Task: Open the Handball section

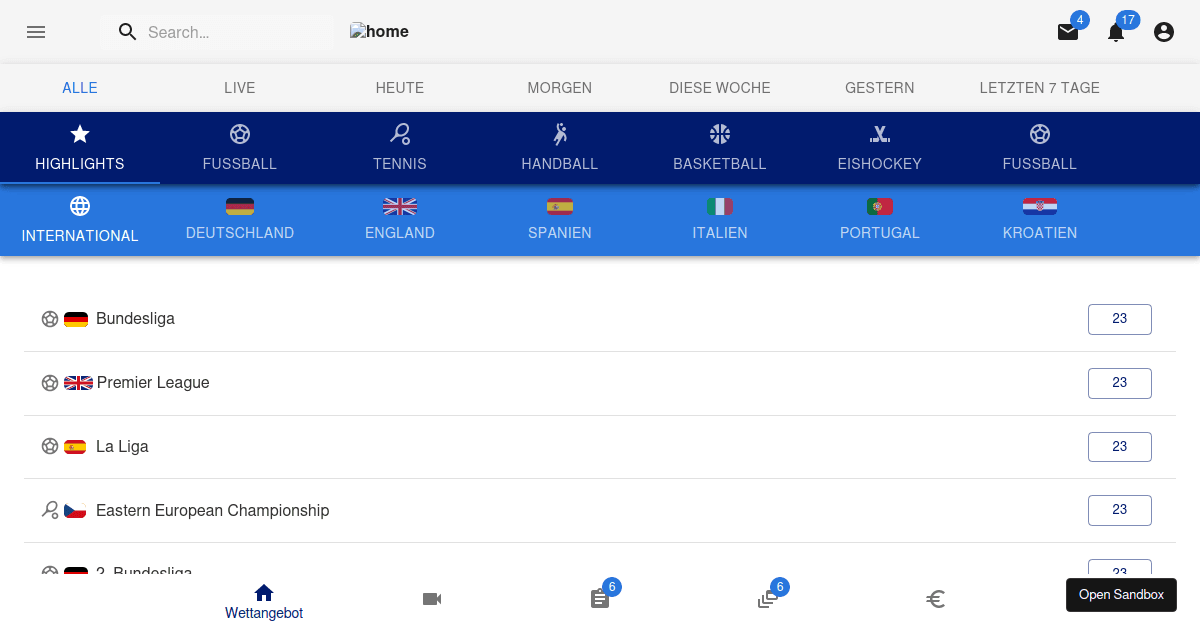Action: point(560,147)
